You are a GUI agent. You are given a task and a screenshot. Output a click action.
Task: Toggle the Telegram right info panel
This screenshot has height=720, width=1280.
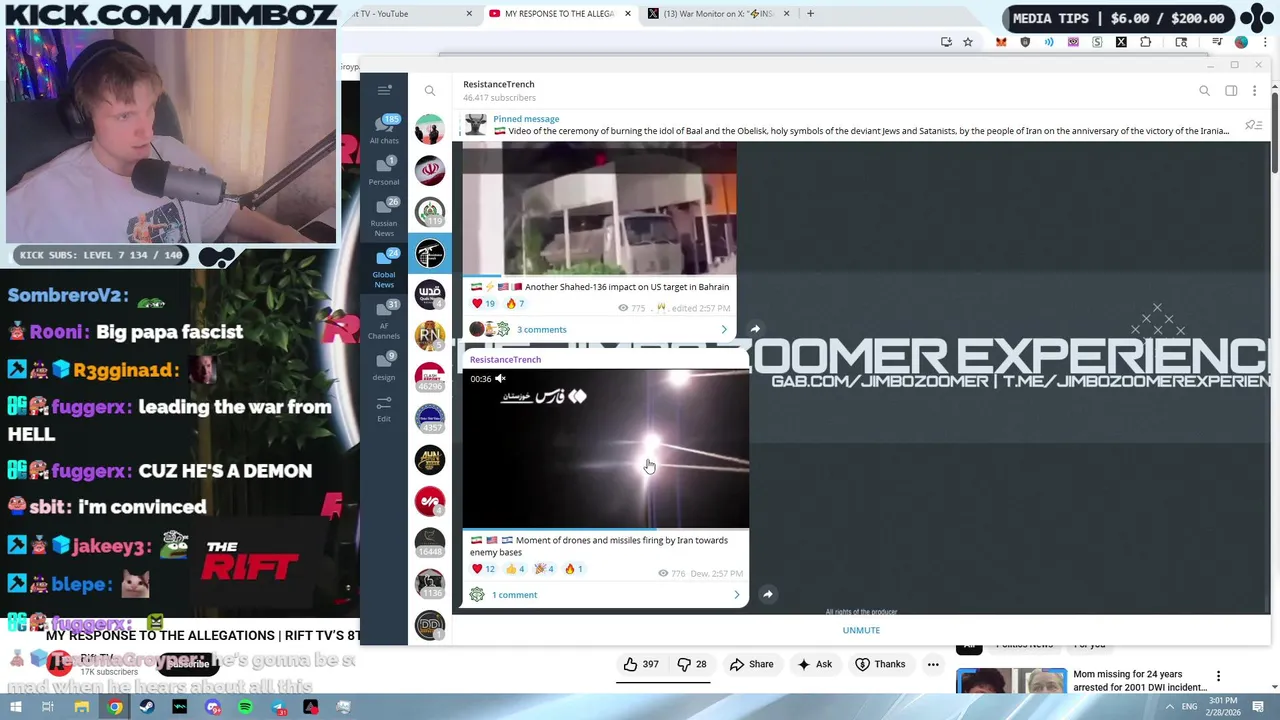1231,91
